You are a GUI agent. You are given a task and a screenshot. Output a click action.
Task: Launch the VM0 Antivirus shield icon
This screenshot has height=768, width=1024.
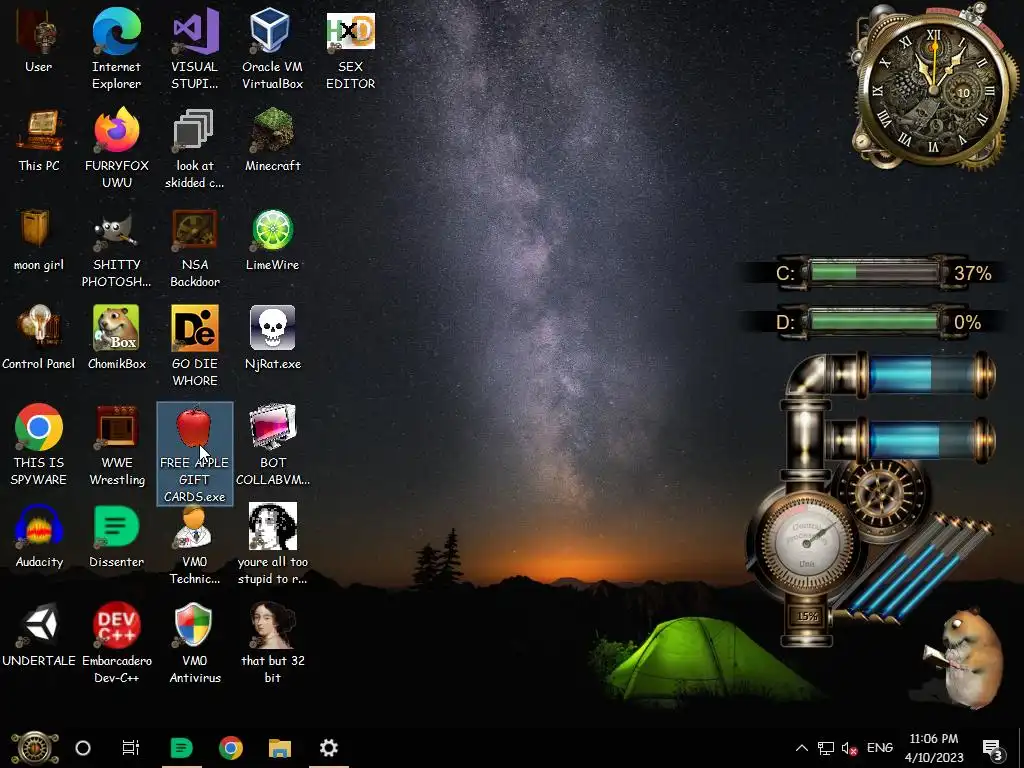pyautogui.click(x=195, y=643)
